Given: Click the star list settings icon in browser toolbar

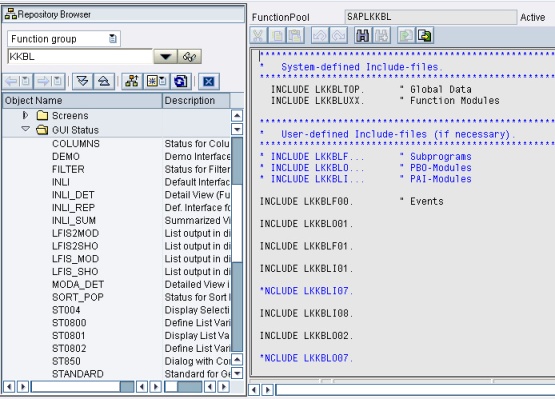Looking at the screenshot, I should [x=156, y=81].
